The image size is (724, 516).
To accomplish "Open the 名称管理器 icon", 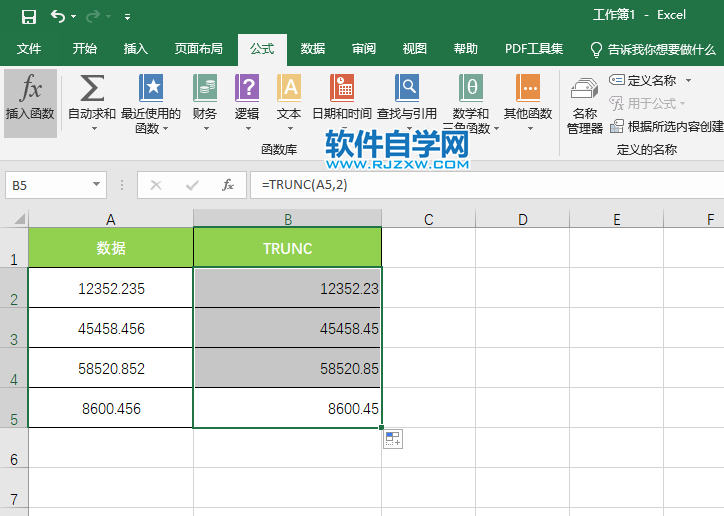I will click(x=585, y=88).
